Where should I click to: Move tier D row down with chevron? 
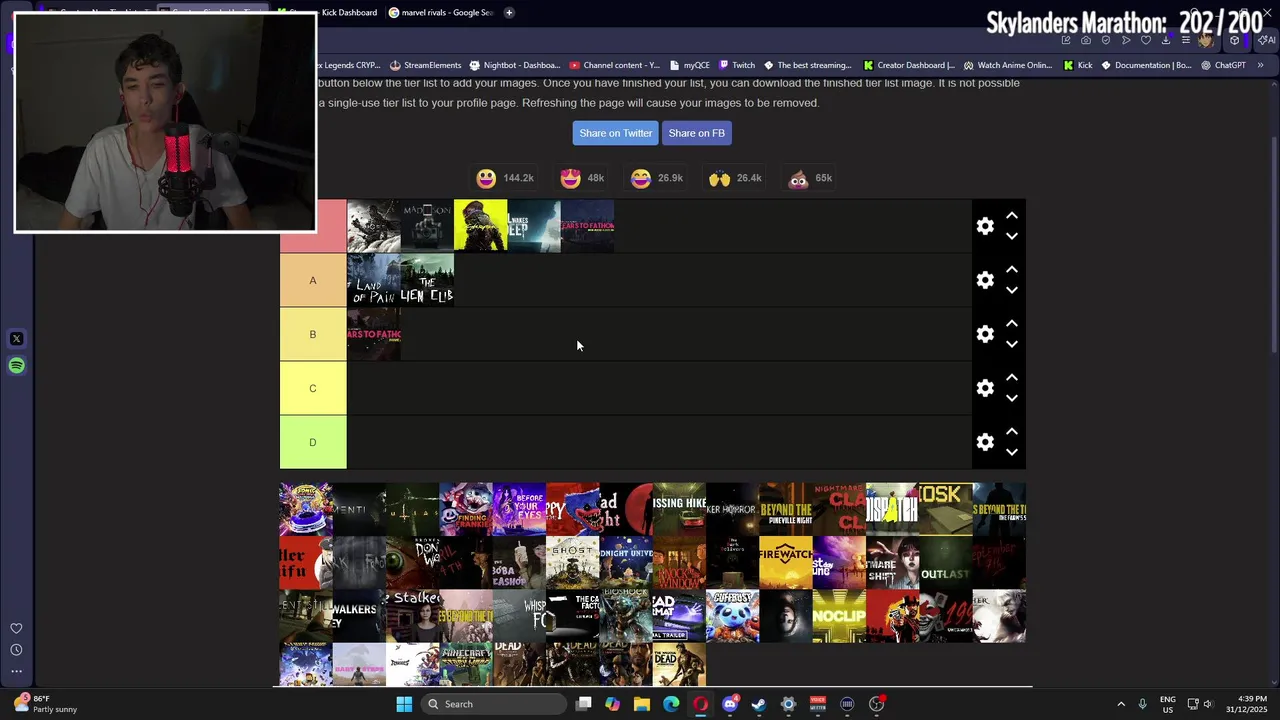coord(1012,452)
